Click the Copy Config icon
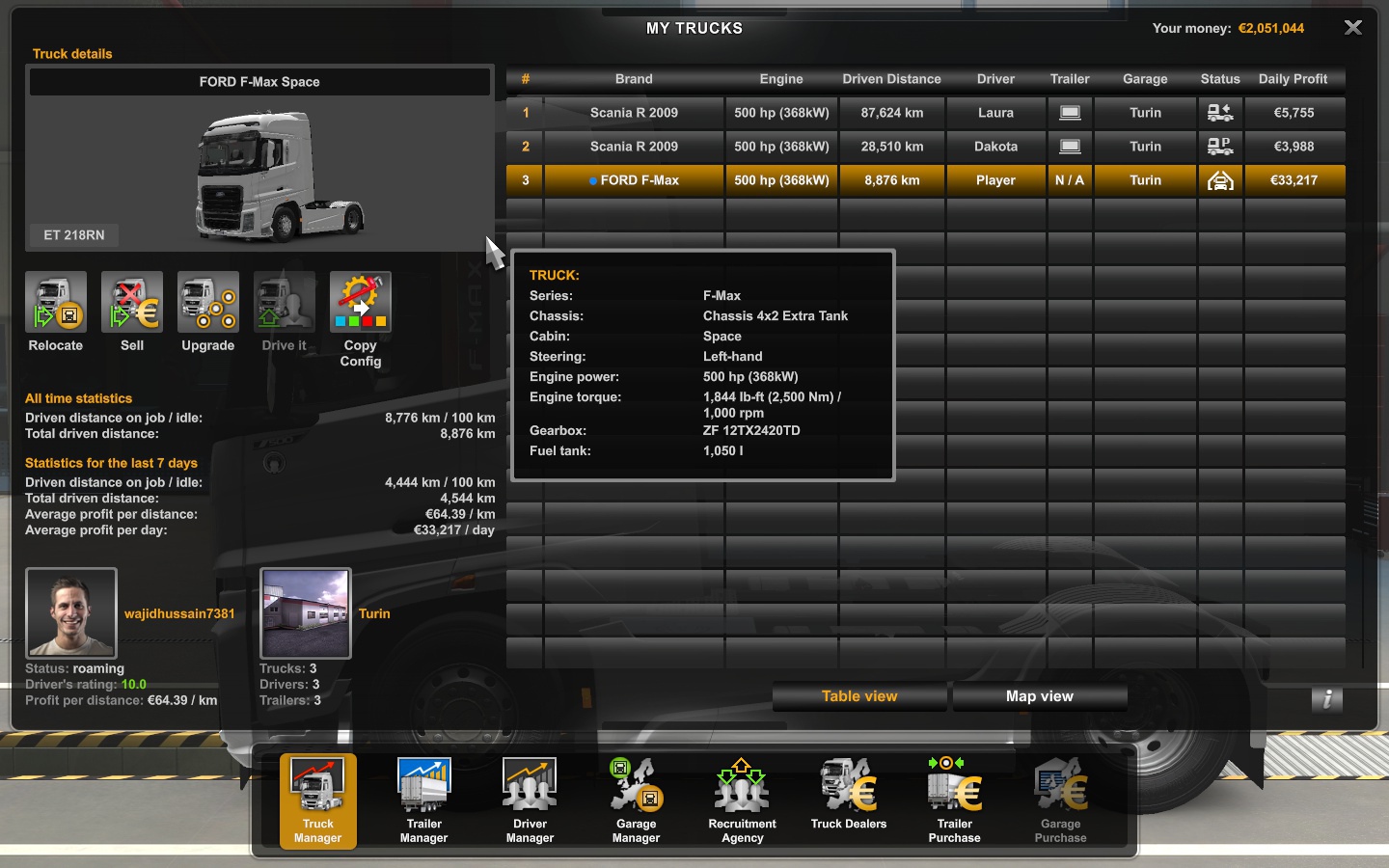Image resolution: width=1389 pixels, height=868 pixels. pos(361,302)
